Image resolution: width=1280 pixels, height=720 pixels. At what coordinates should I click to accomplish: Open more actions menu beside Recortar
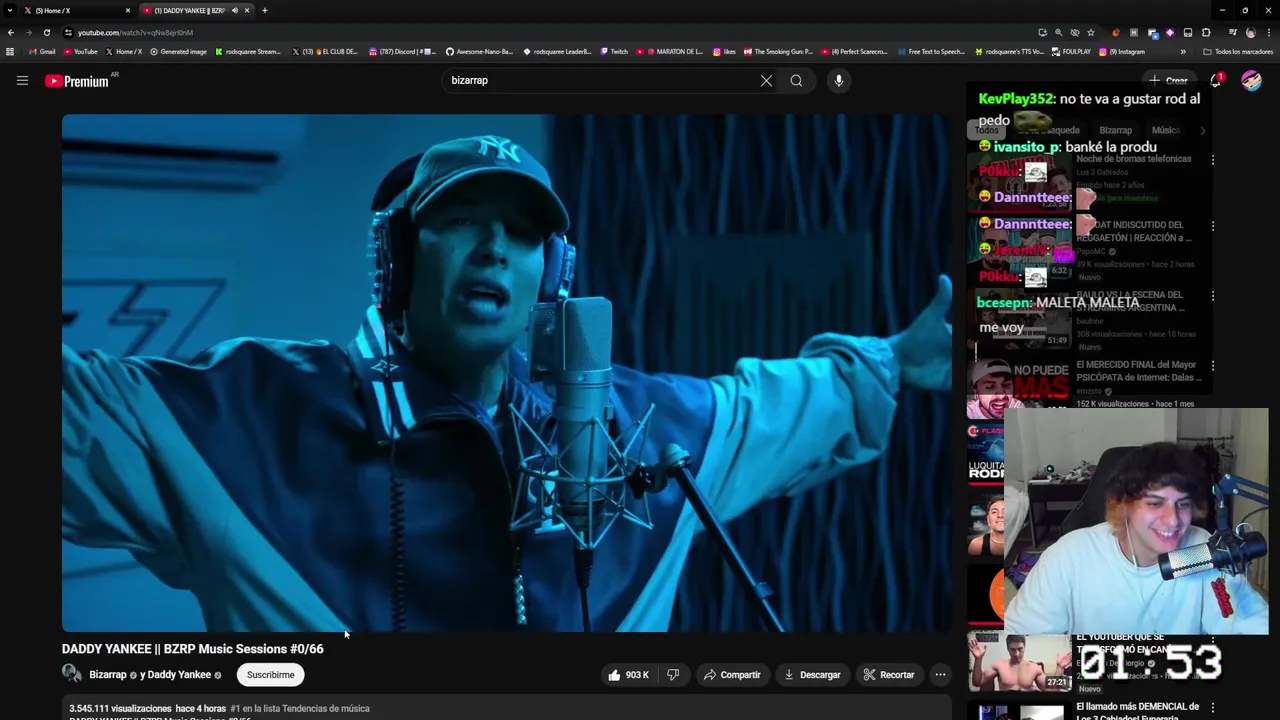click(940, 675)
